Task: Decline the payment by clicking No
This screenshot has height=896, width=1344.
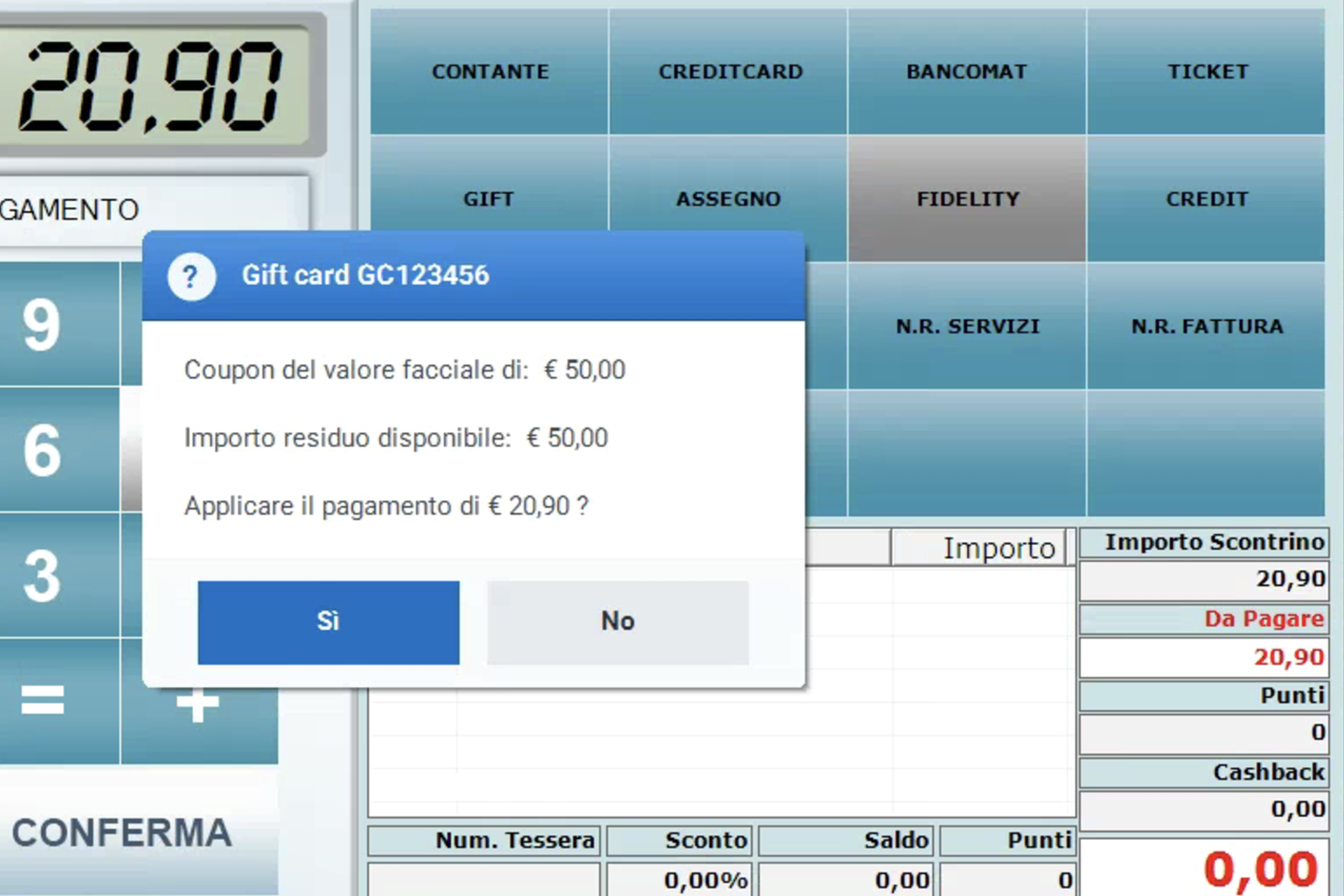Action: coord(618,623)
